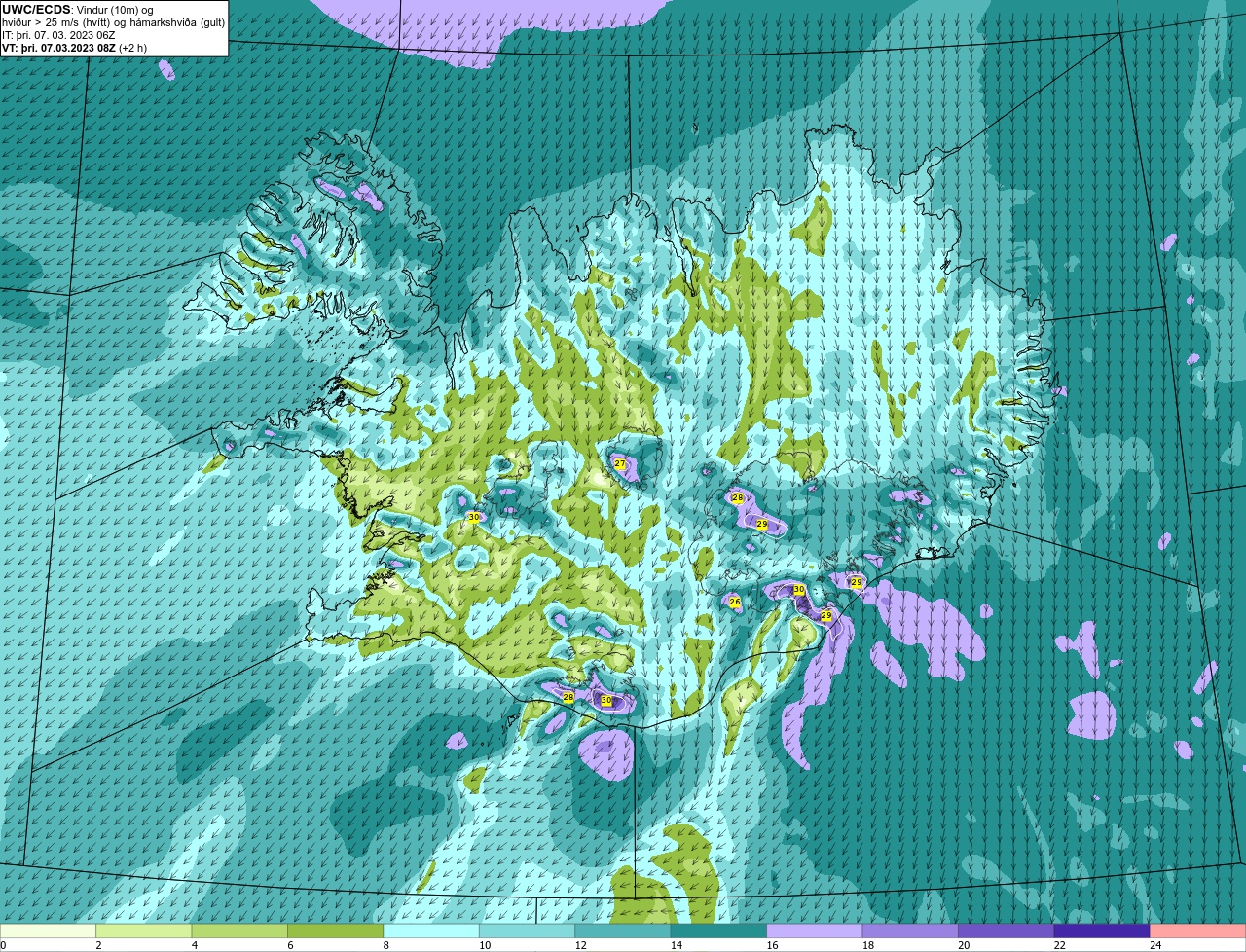Click the legend tick label '10'

pyautogui.click(x=484, y=945)
